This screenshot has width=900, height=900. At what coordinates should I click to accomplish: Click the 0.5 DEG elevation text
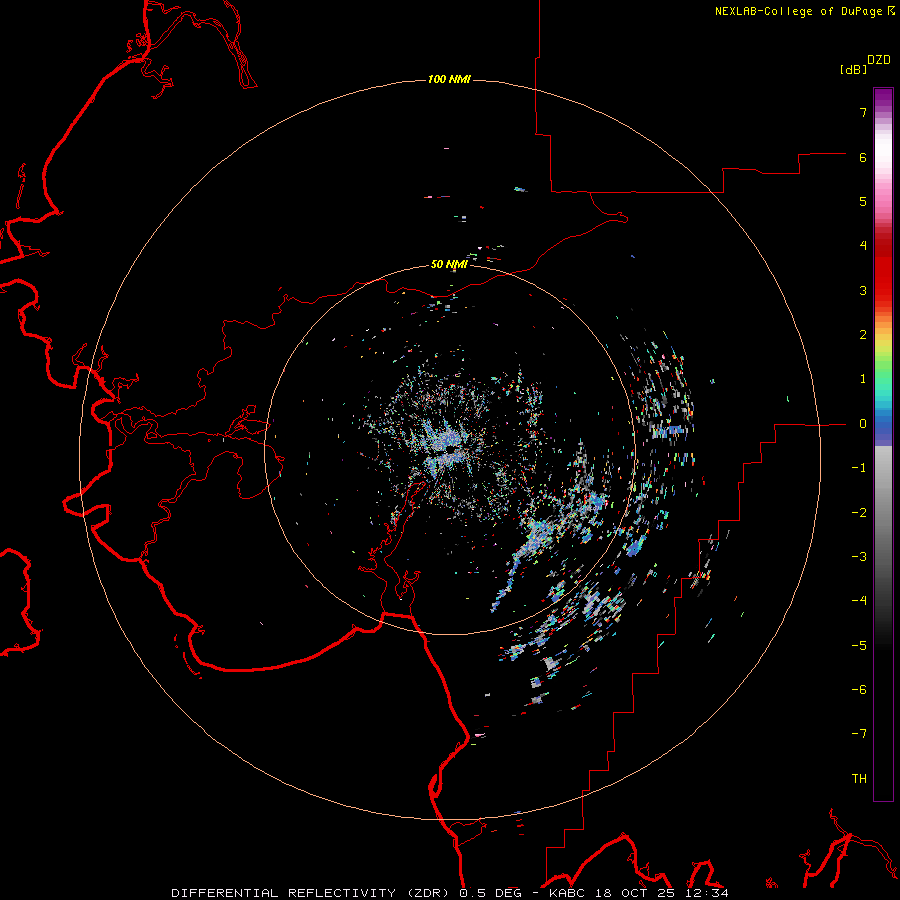(x=490, y=893)
